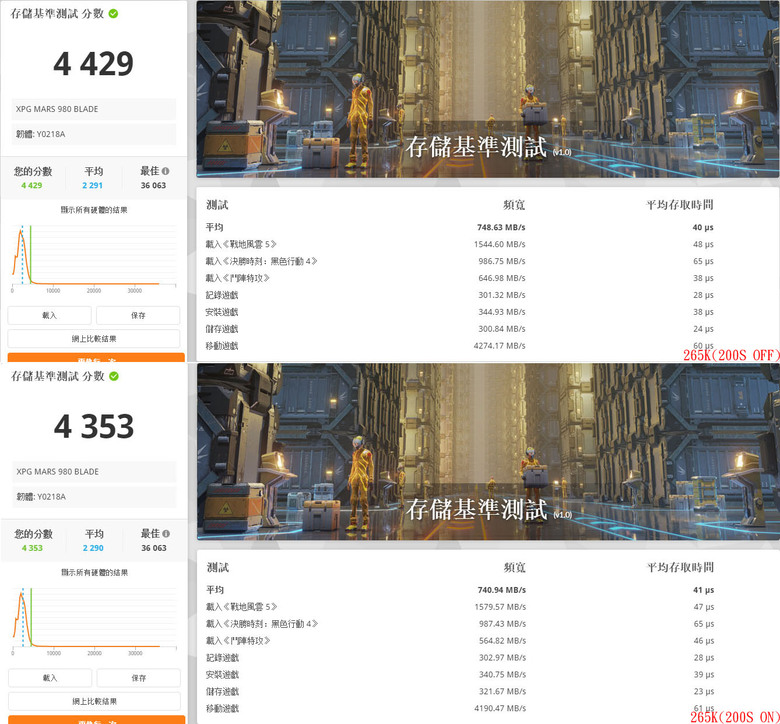Click average score 2 290

coord(93,548)
